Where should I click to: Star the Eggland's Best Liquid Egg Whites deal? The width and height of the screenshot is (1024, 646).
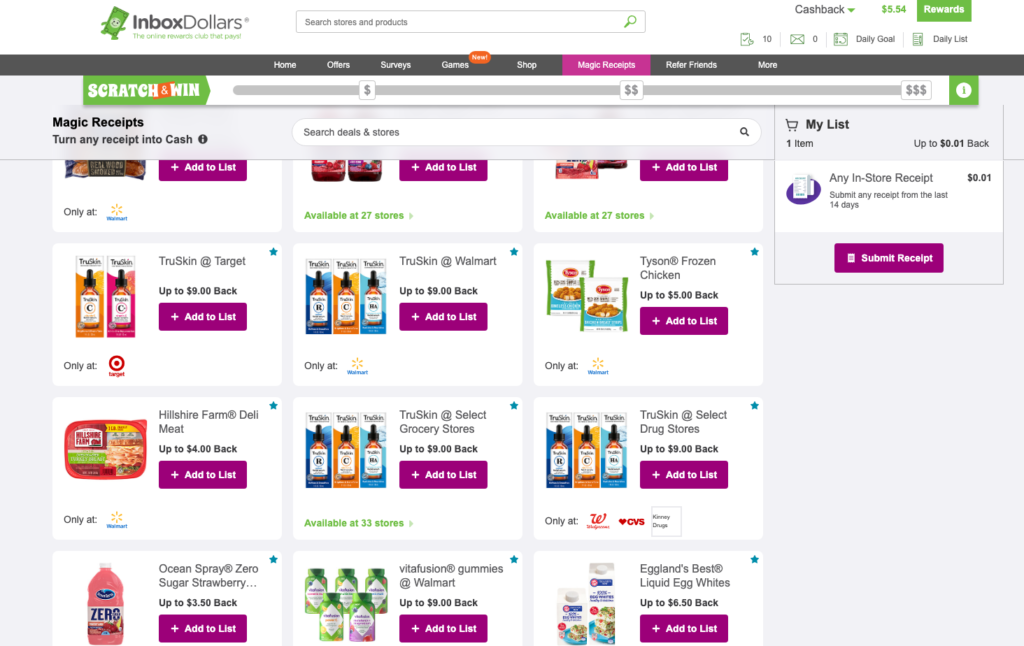point(754,559)
